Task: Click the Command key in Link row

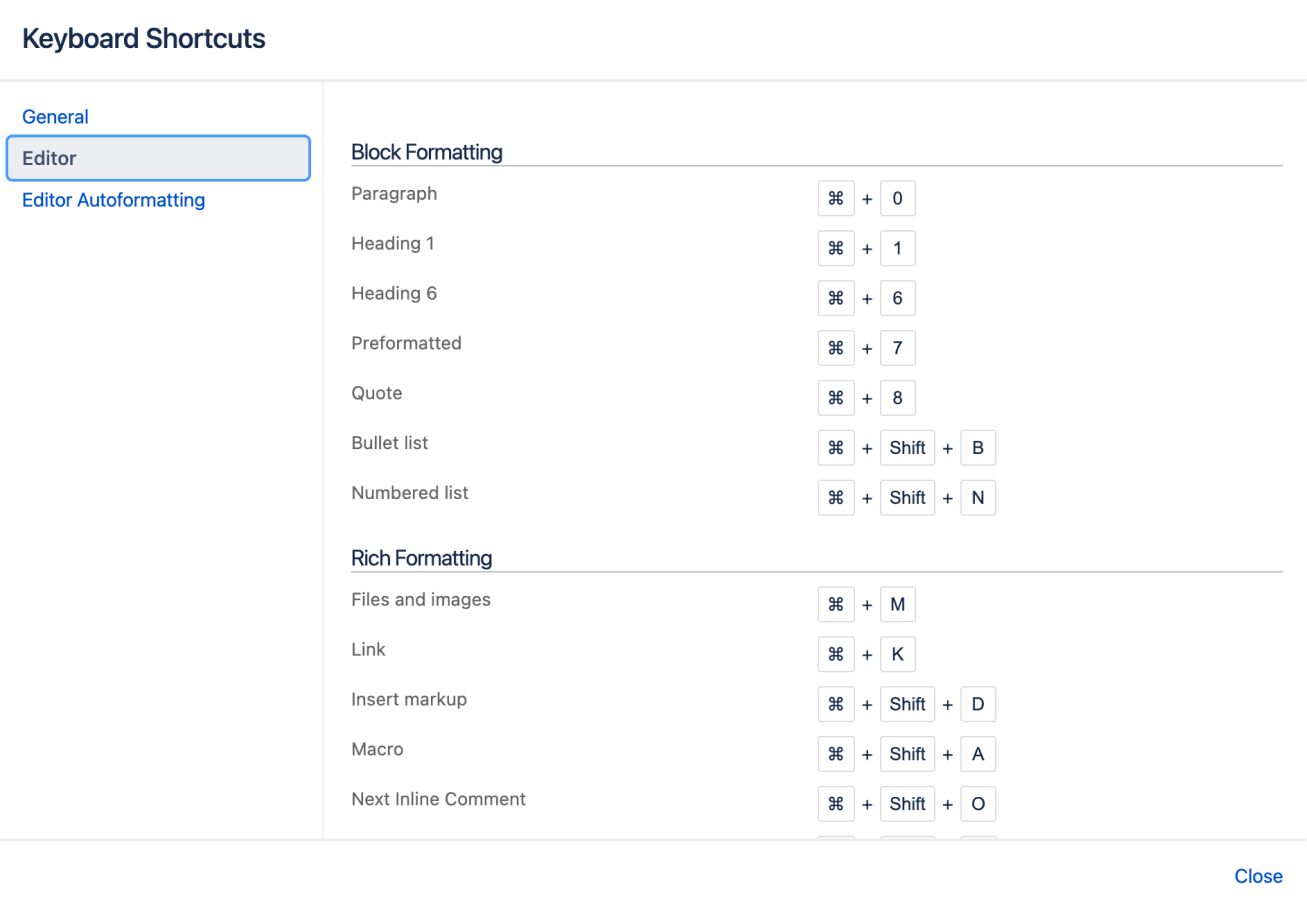Action: coord(836,655)
